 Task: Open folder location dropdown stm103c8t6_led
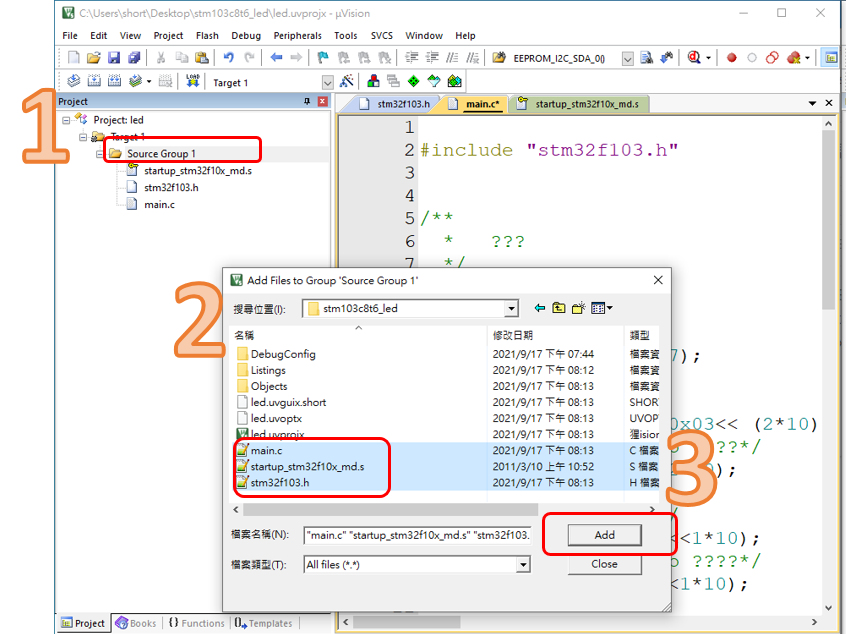(510, 309)
